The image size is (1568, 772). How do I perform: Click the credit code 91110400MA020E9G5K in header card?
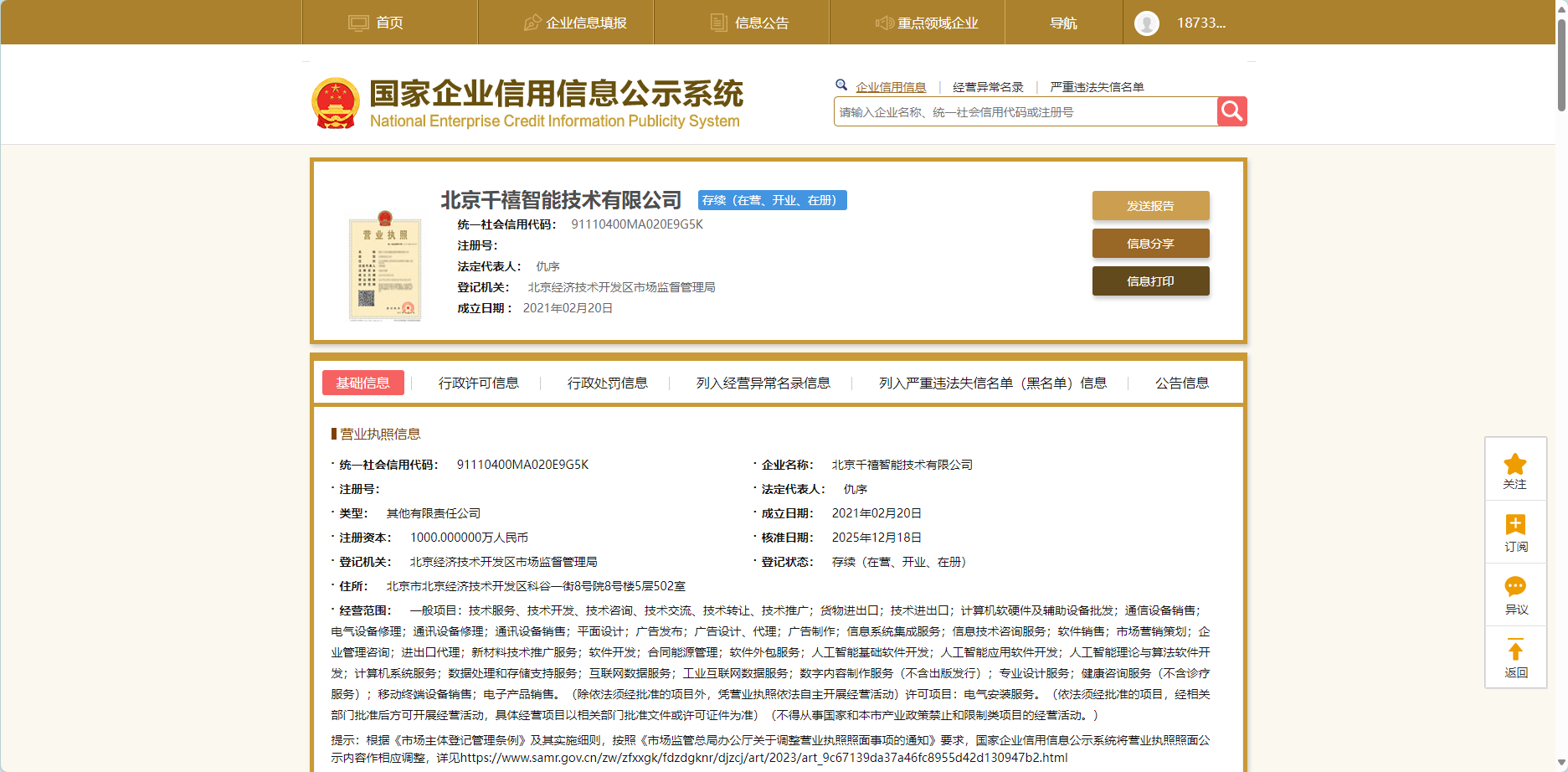[x=637, y=224]
